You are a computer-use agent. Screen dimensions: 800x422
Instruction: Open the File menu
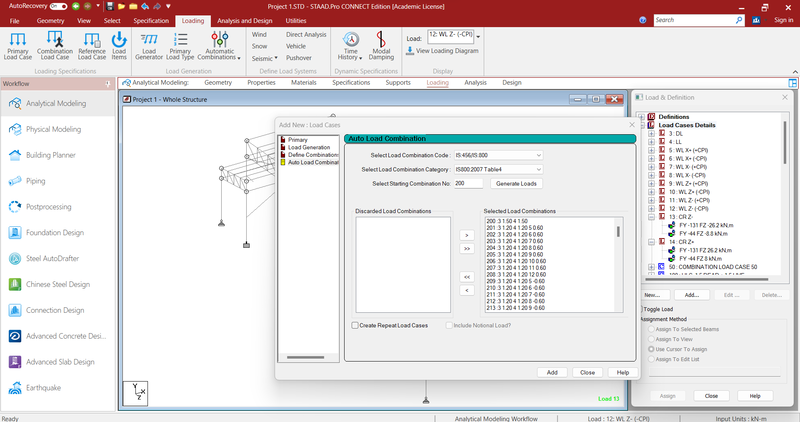(14, 21)
